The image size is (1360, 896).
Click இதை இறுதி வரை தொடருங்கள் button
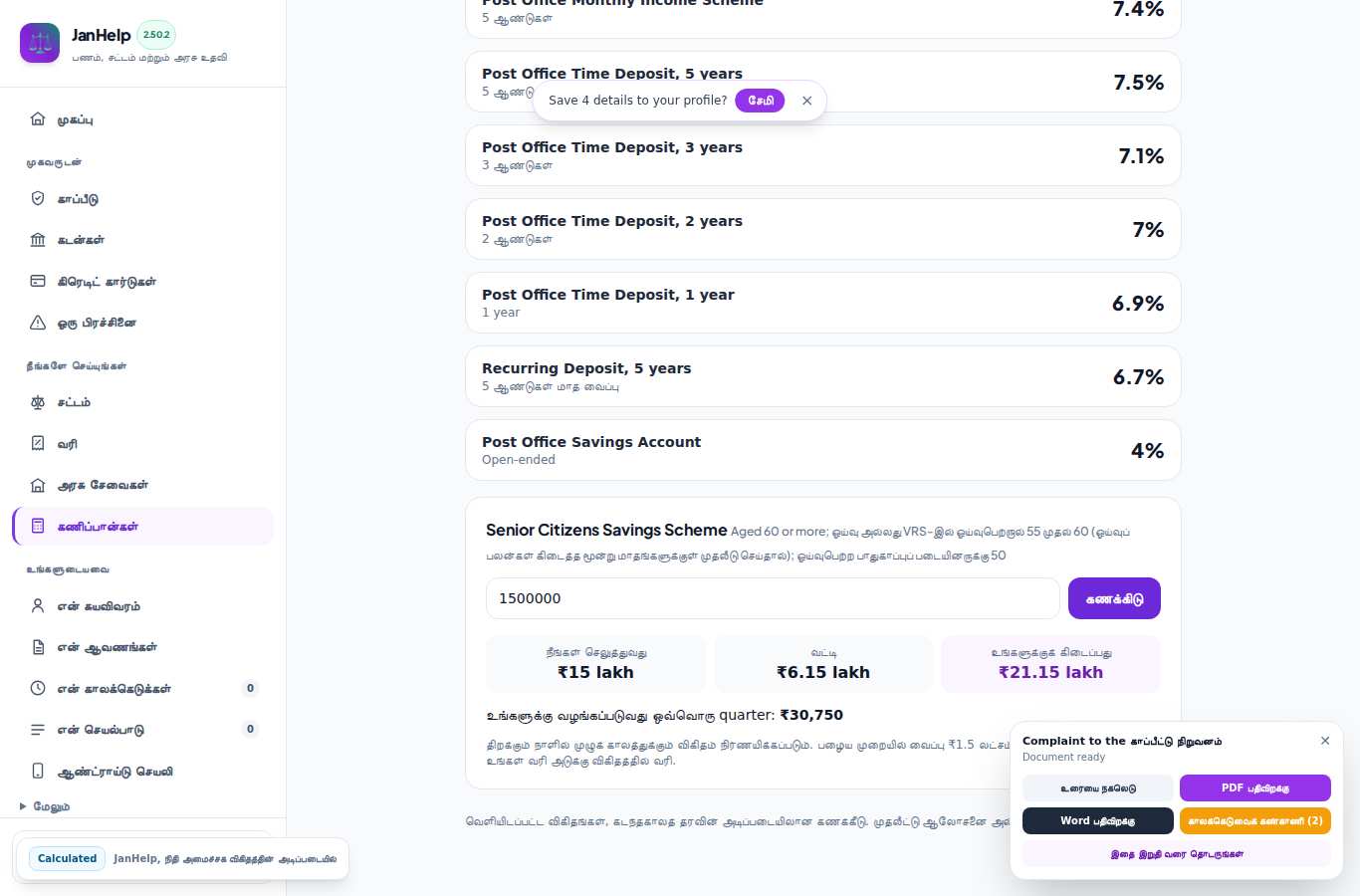coord(1177,853)
